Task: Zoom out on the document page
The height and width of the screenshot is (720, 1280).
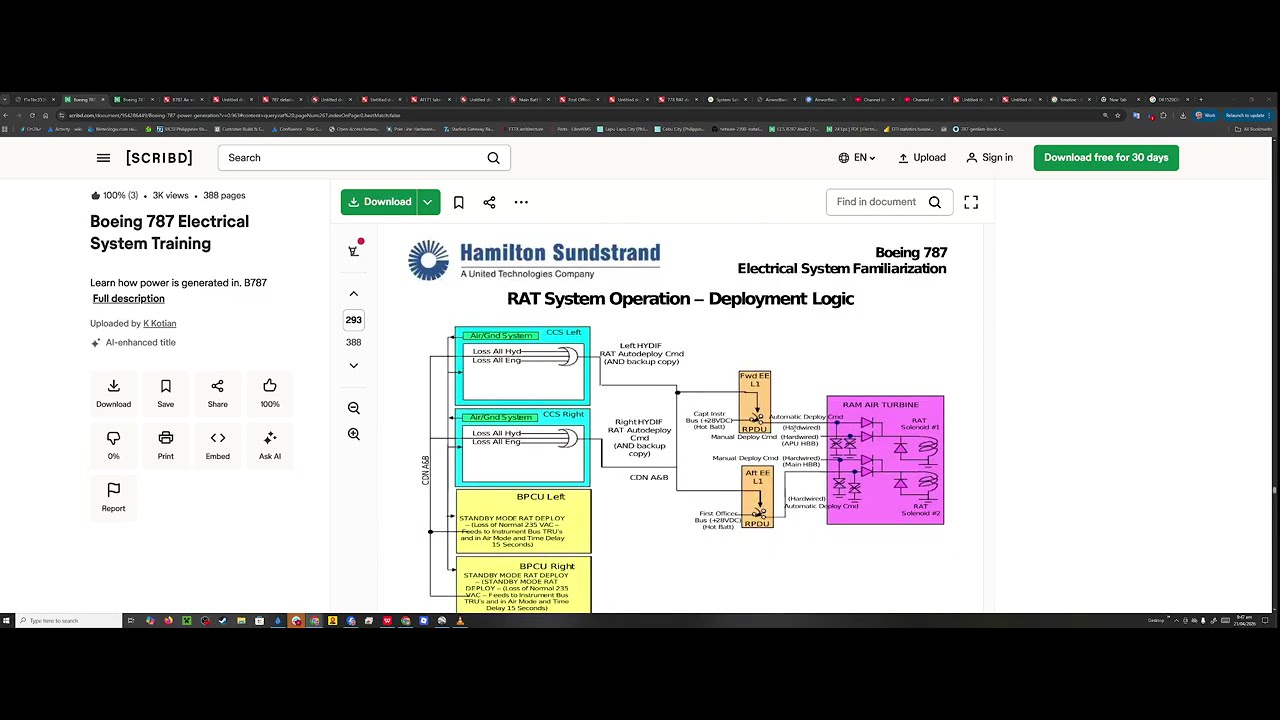Action: [353, 408]
